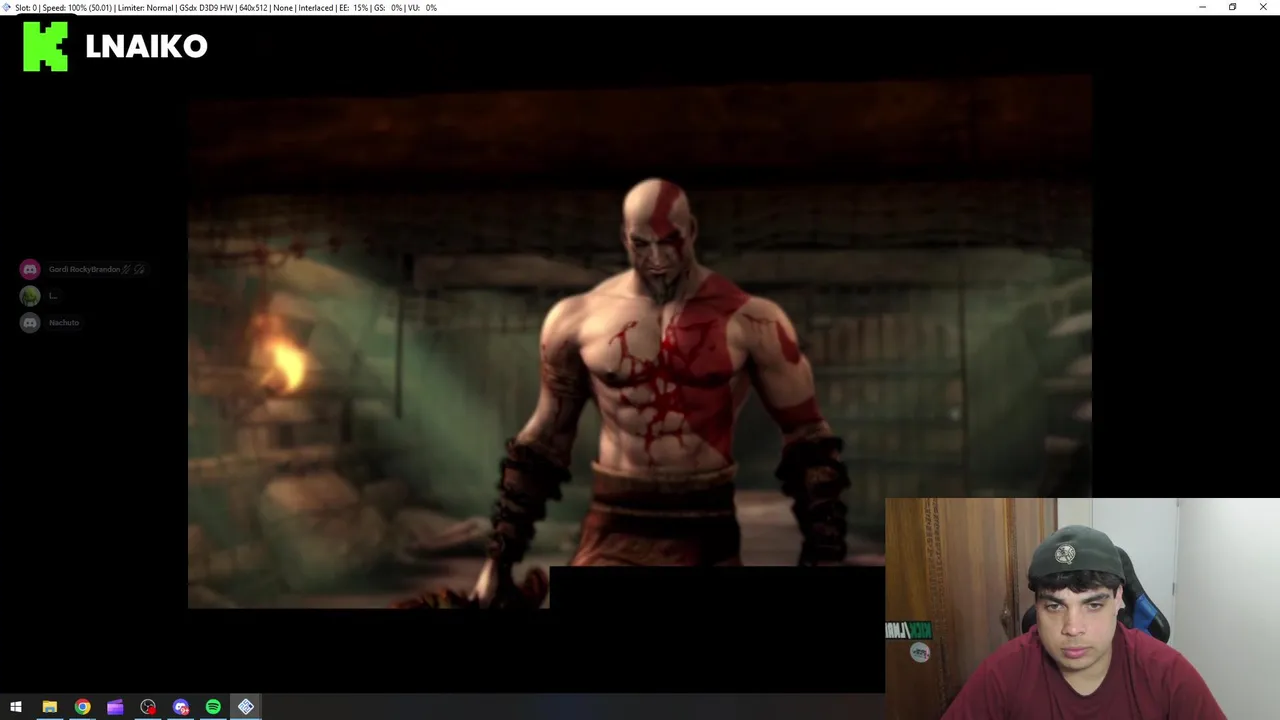Click Gordi RockyBrandon's Discord avatar
This screenshot has height=720, width=1280.
30,269
